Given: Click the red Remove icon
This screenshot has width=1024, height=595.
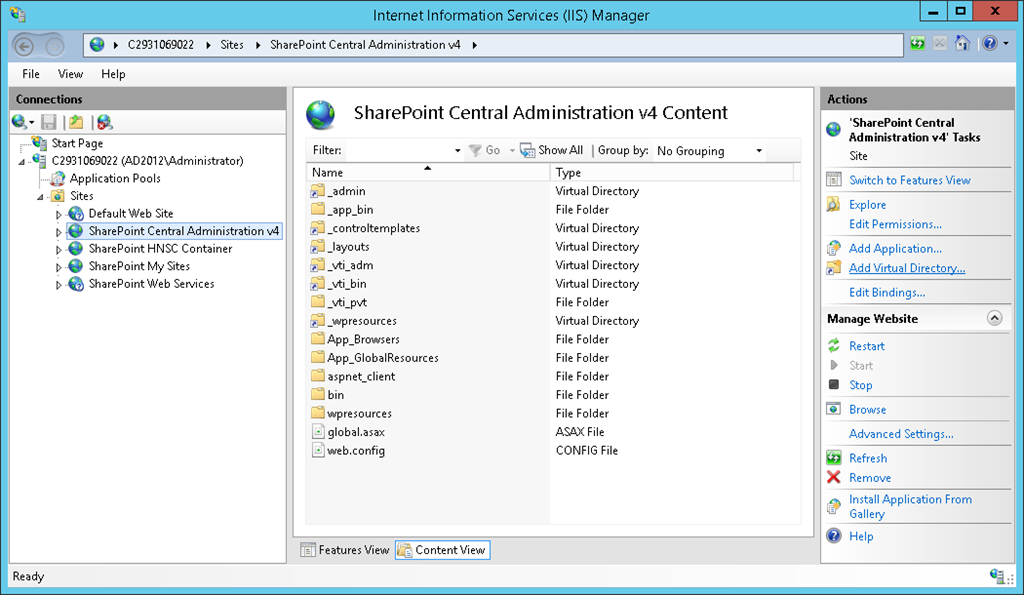Looking at the screenshot, I should pyautogui.click(x=834, y=478).
